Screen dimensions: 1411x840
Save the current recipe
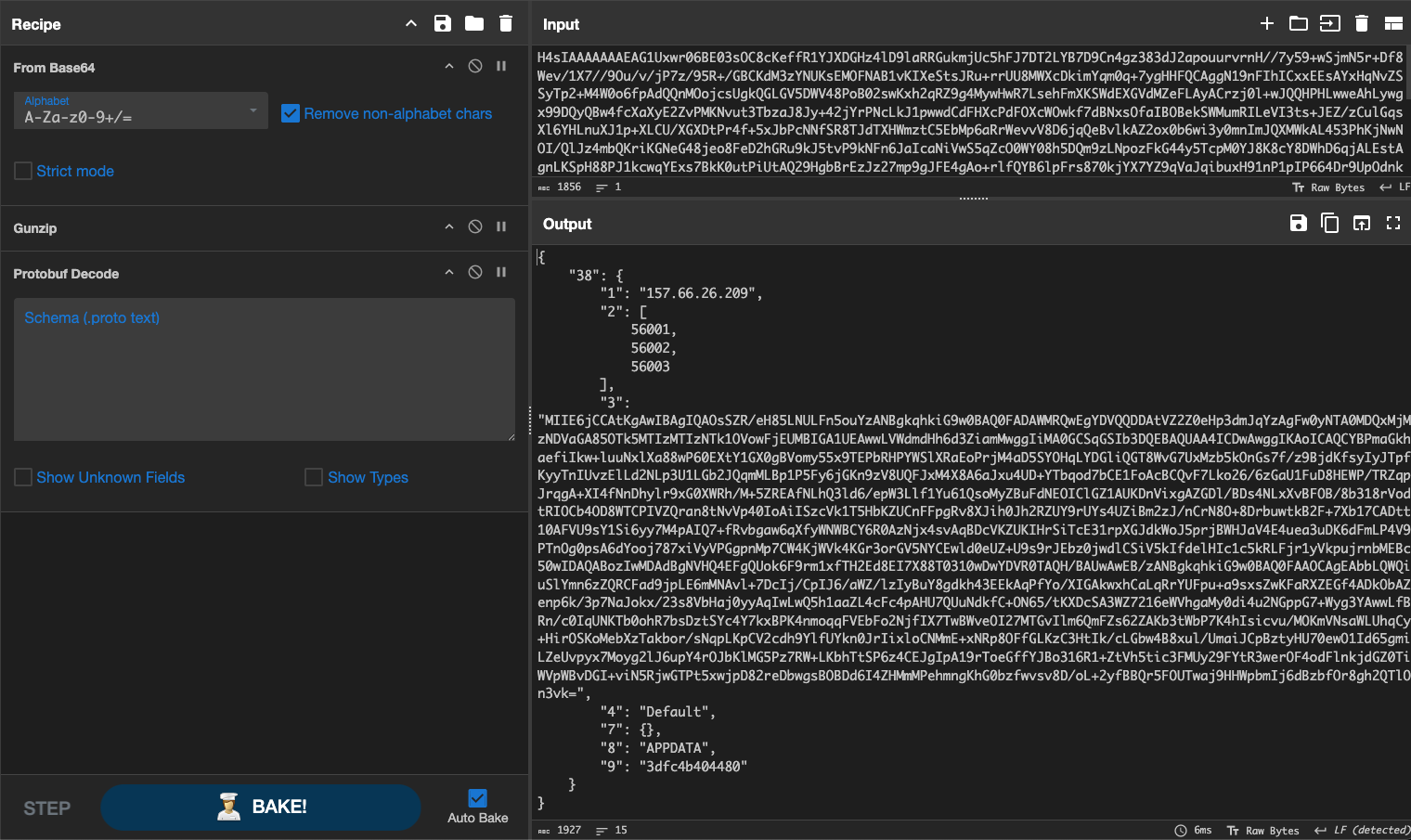click(443, 24)
